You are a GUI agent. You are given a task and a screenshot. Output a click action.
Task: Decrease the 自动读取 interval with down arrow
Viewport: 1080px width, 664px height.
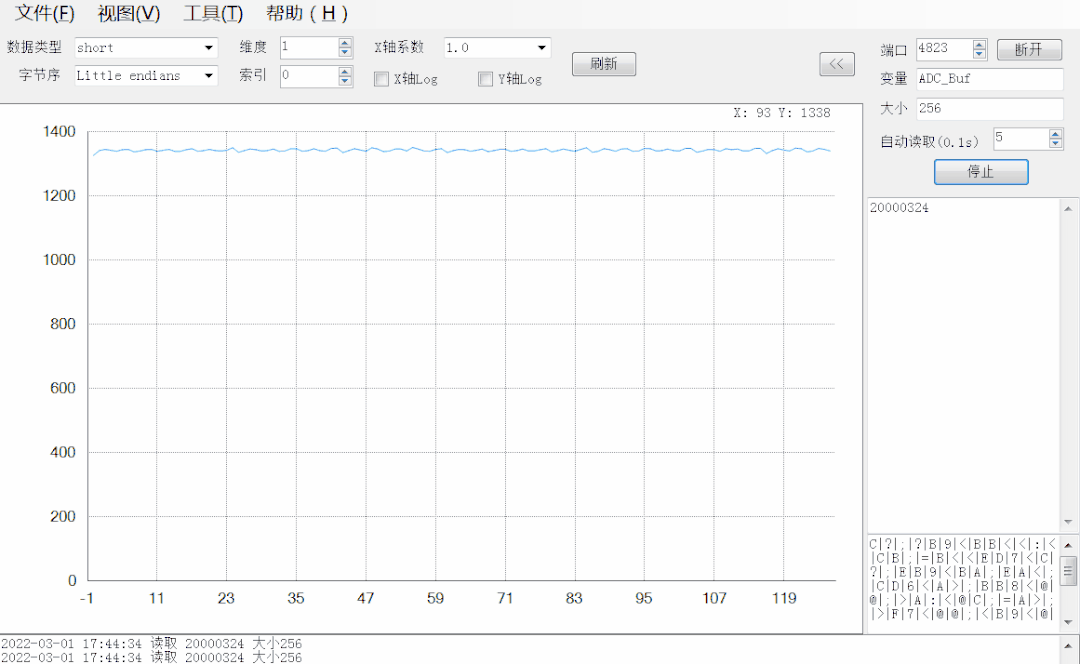point(1055,143)
